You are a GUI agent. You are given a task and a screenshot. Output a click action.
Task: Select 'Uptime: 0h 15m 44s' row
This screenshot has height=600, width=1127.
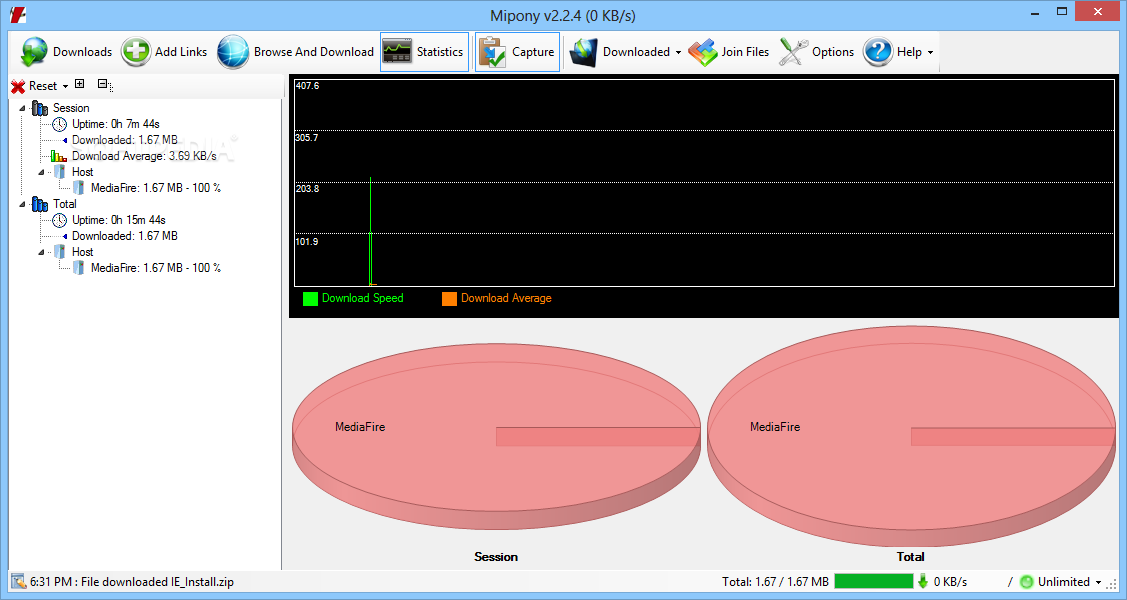pos(119,221)
